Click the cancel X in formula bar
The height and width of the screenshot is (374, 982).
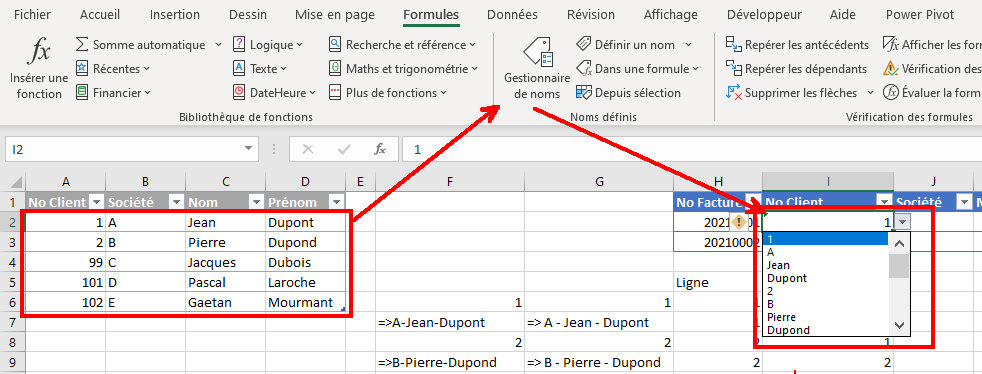click(x=308, y=150)
